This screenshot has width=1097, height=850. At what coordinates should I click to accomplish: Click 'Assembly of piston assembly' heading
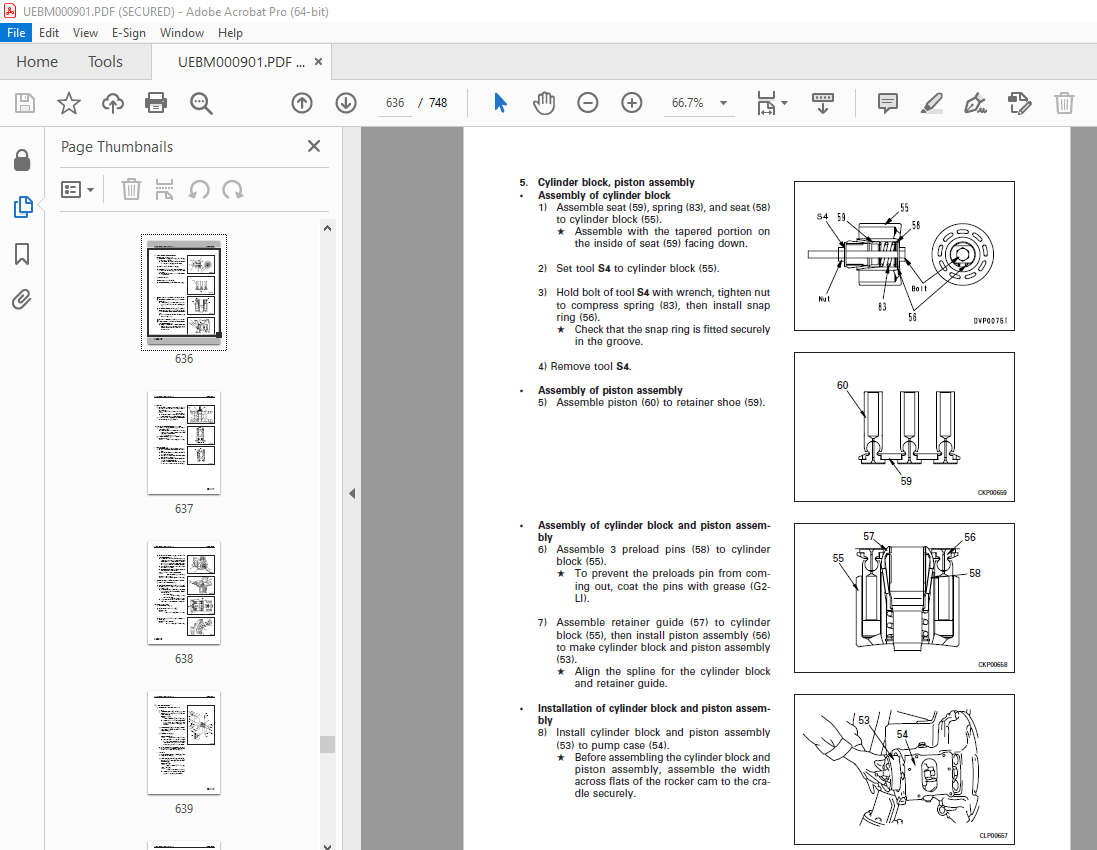(610, 390)
